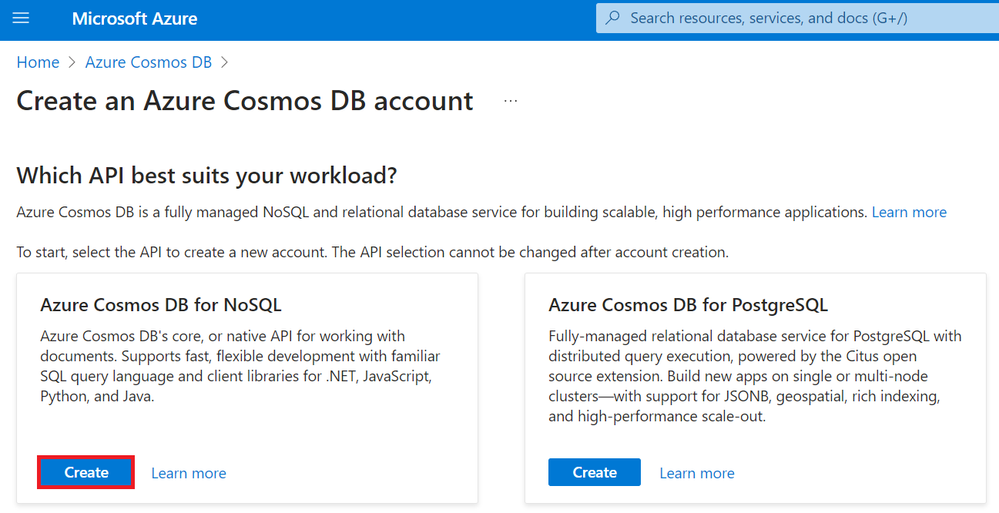Open the hamburger portal menu
The width and height of the screenshot is (999, 513).
tap(21, 18)
